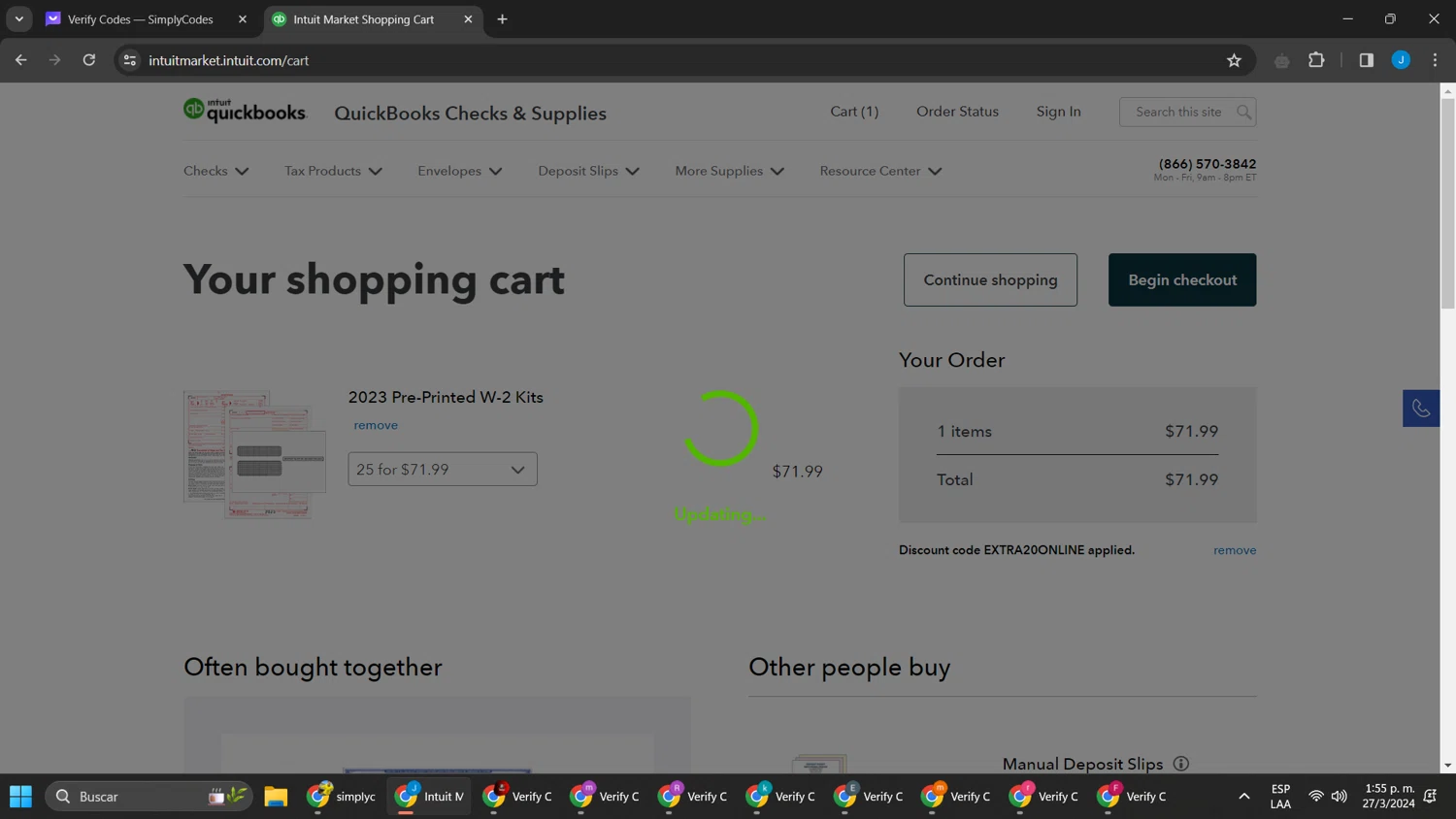Open the Chrome profile J menu
The image size is (1456, 819).
(x=1401, y=60)
